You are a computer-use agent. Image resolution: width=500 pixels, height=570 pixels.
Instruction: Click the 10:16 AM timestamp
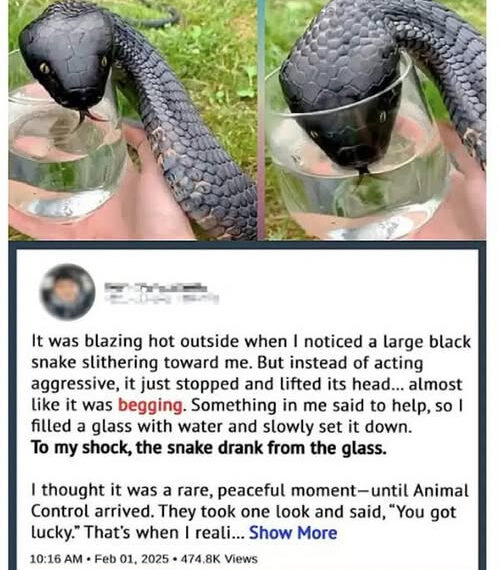pyautogui.click(x=56, y=559)
